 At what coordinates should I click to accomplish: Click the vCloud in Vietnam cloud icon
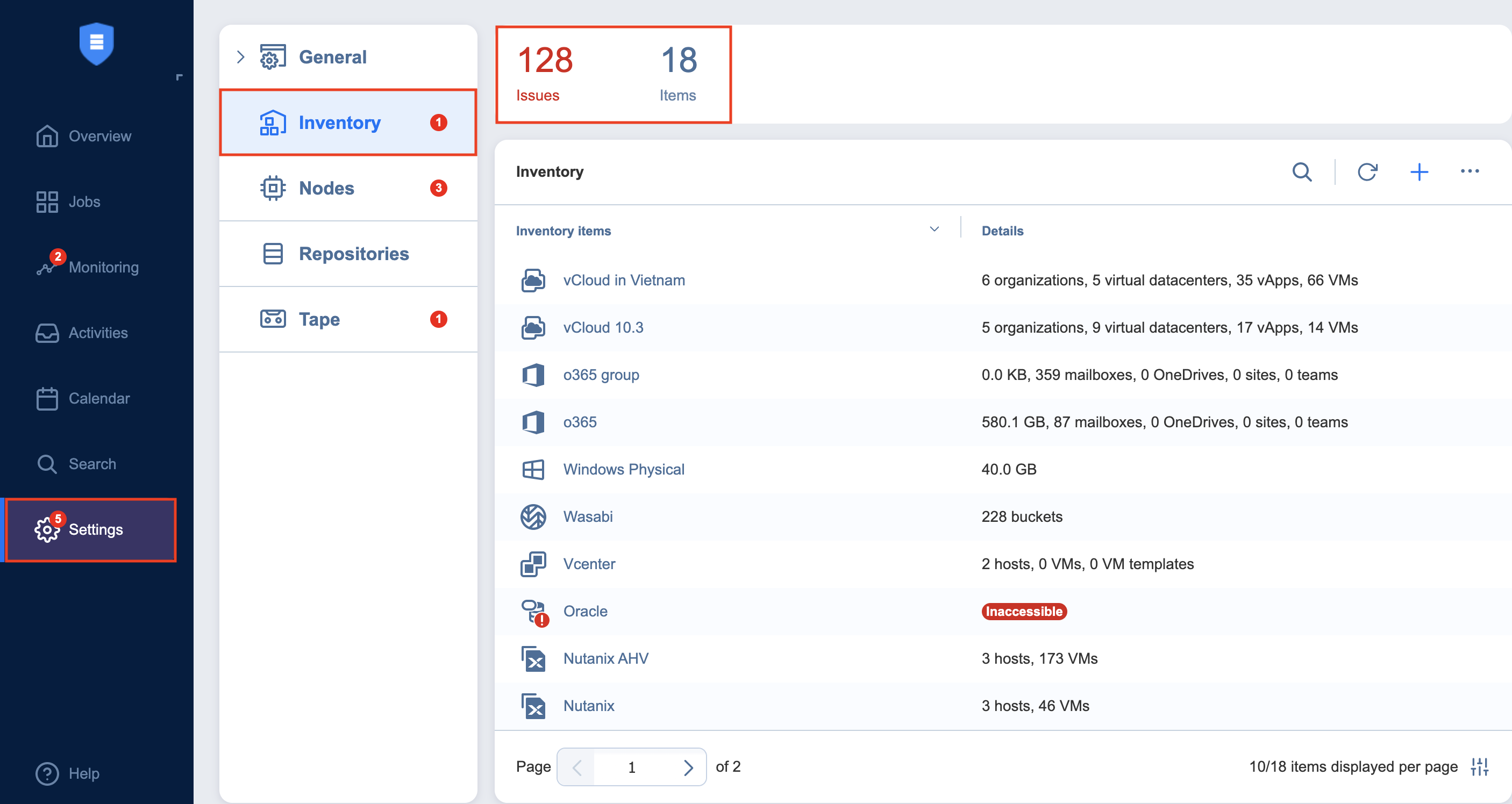[533, 281]
